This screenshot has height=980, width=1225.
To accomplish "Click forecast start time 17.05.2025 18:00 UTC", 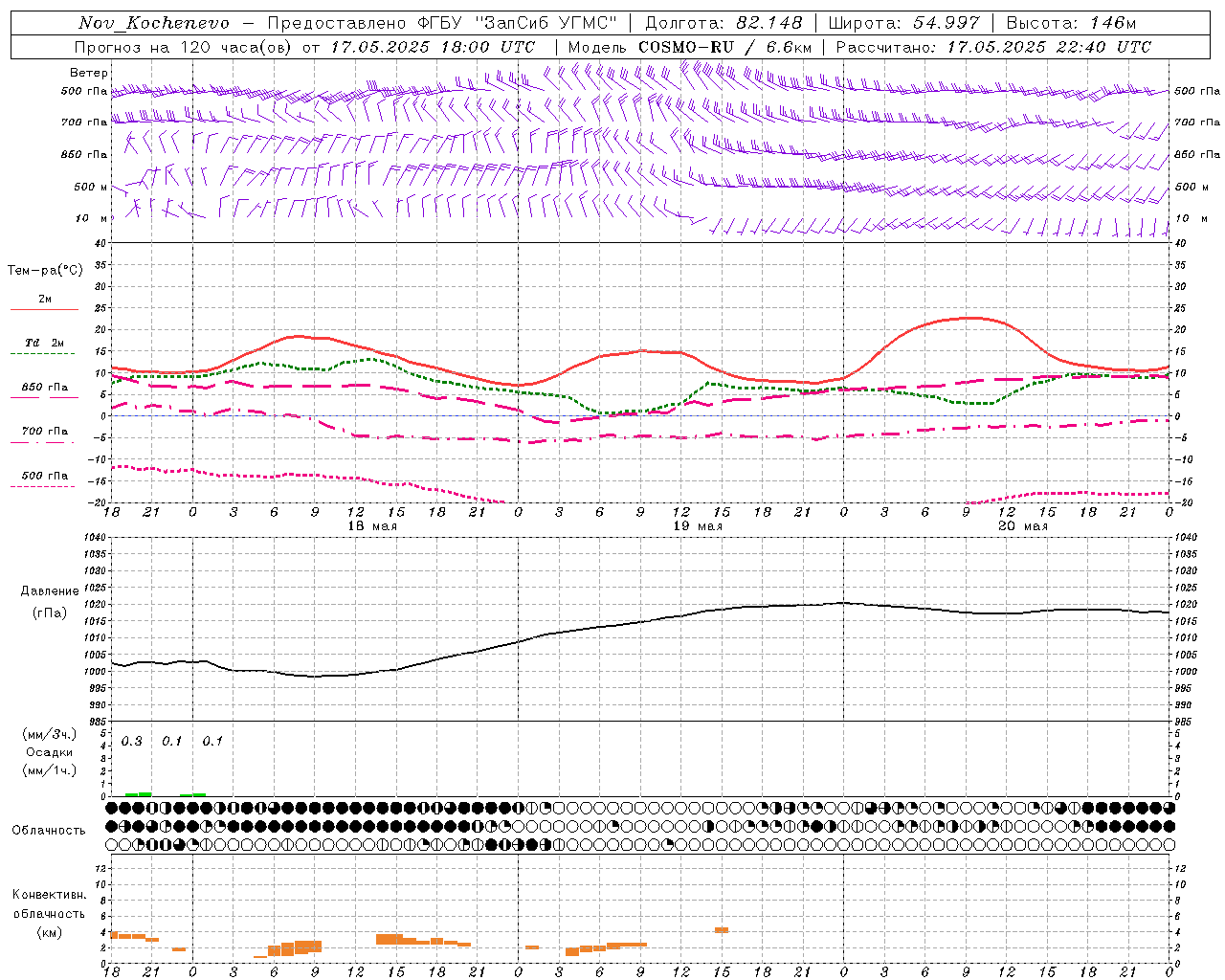I will click(433, 47).
